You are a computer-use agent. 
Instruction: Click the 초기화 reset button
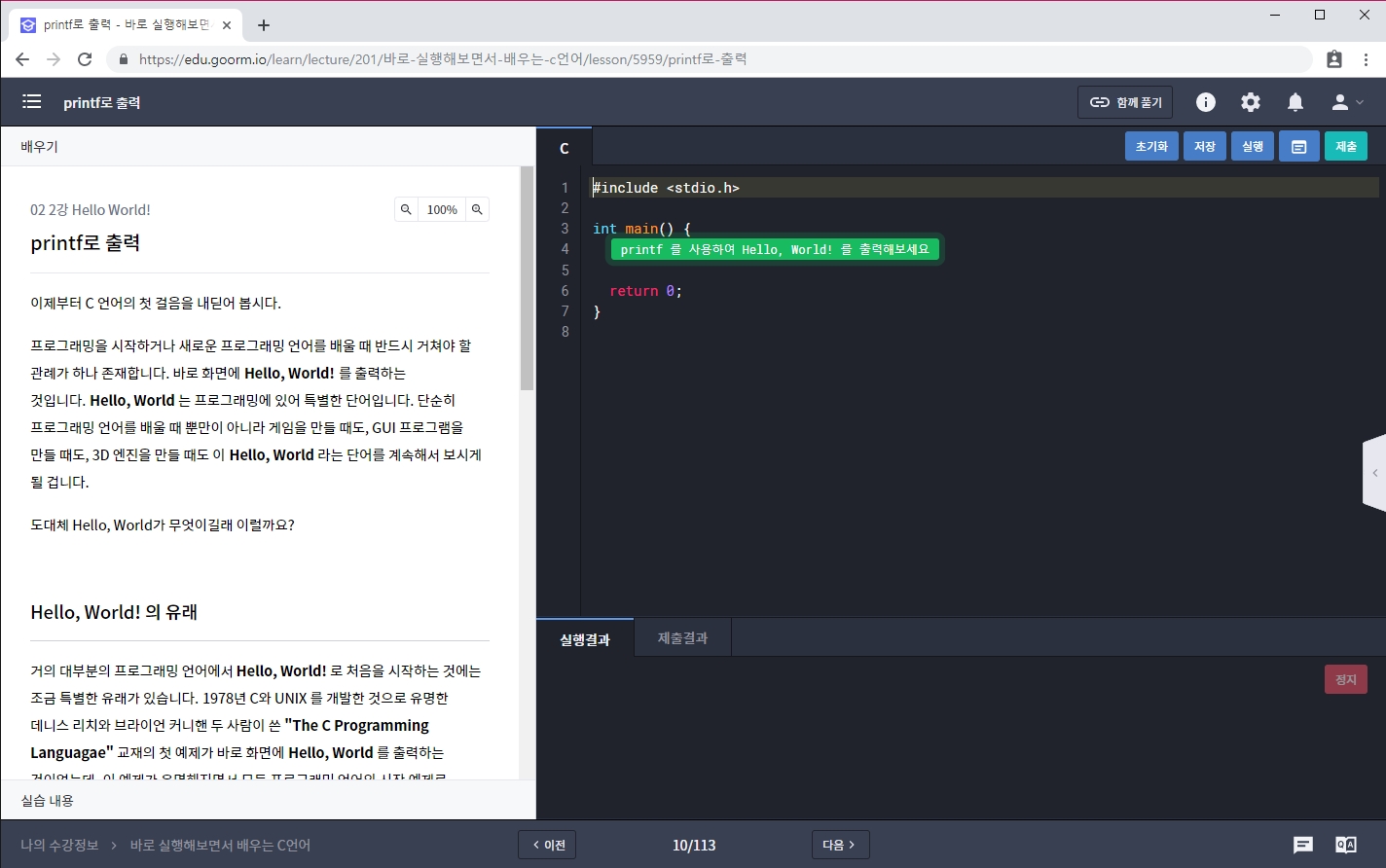(1151, 146)
